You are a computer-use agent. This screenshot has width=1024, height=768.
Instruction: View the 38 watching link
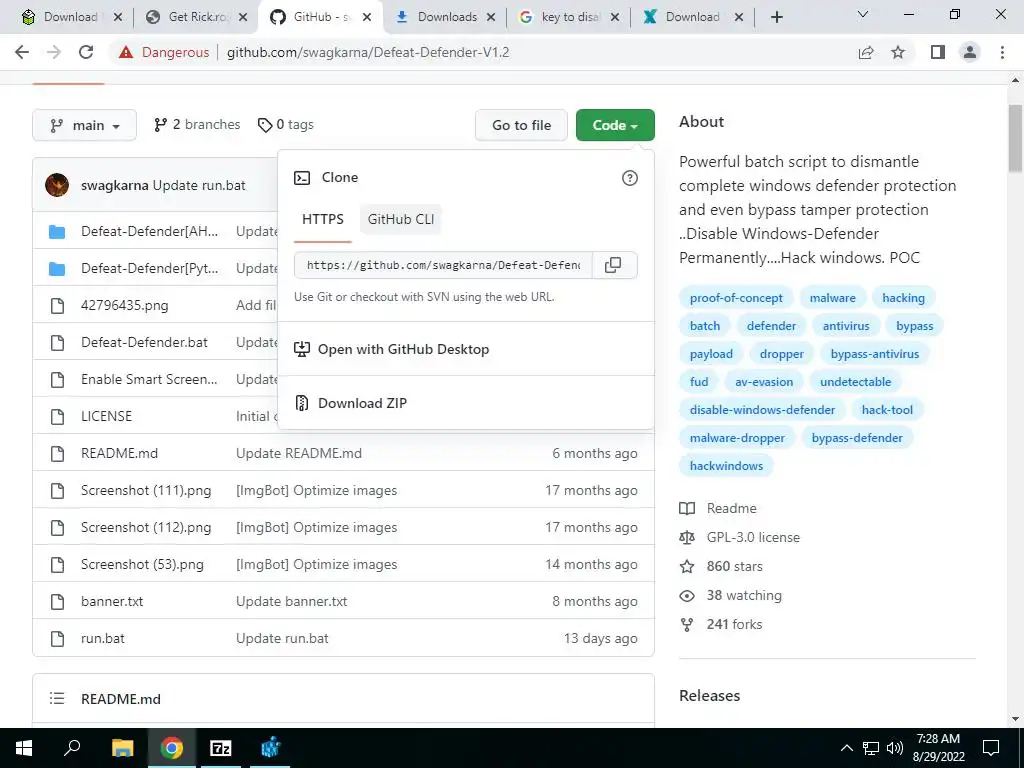[x=730, y=595]
